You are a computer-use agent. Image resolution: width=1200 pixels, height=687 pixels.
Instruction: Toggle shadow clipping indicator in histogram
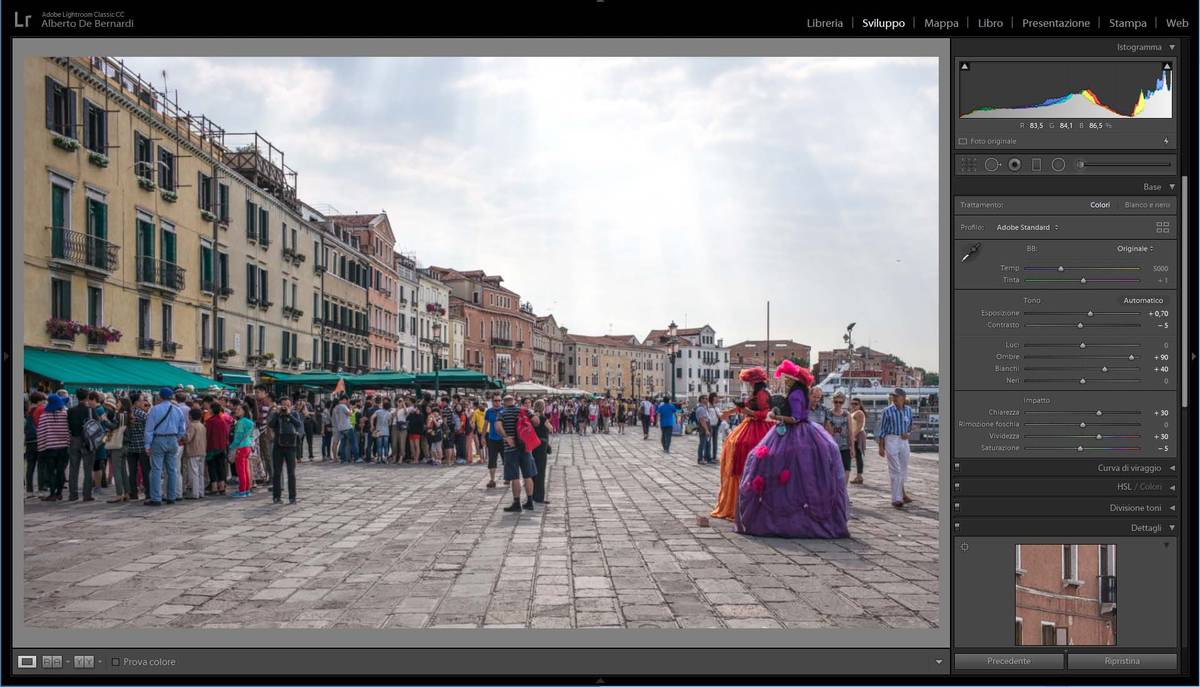[964, 67]
